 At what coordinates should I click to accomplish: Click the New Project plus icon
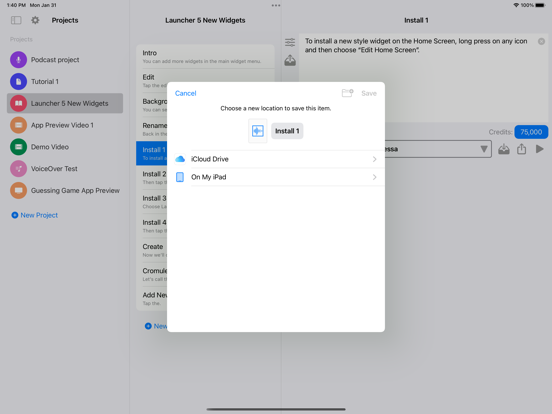click(x=15, y=215)
